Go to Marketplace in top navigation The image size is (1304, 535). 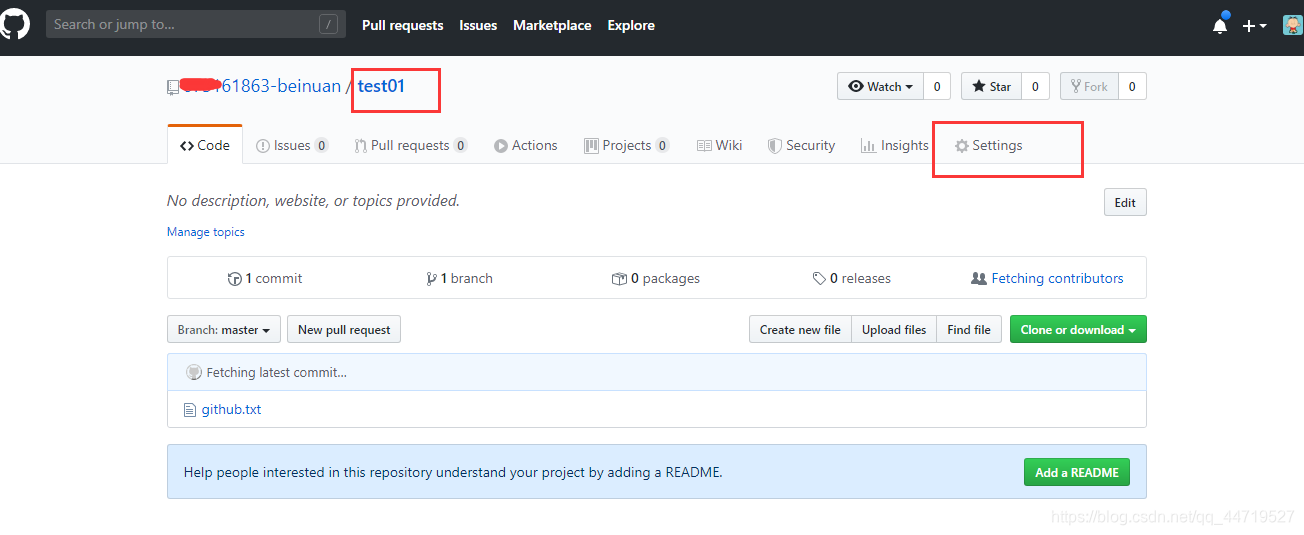552,25
